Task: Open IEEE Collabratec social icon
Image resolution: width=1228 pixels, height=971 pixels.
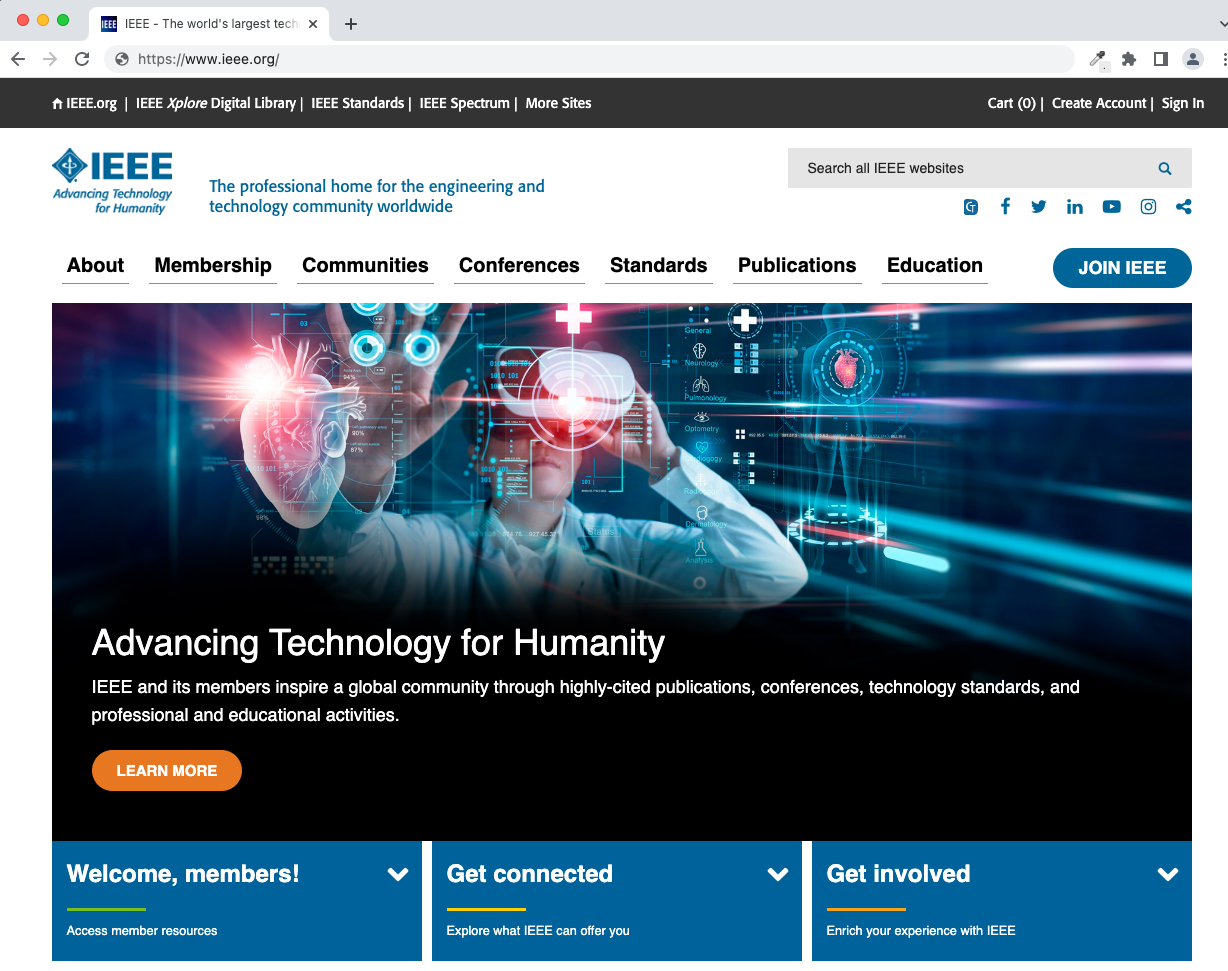Action: point(971,207)
